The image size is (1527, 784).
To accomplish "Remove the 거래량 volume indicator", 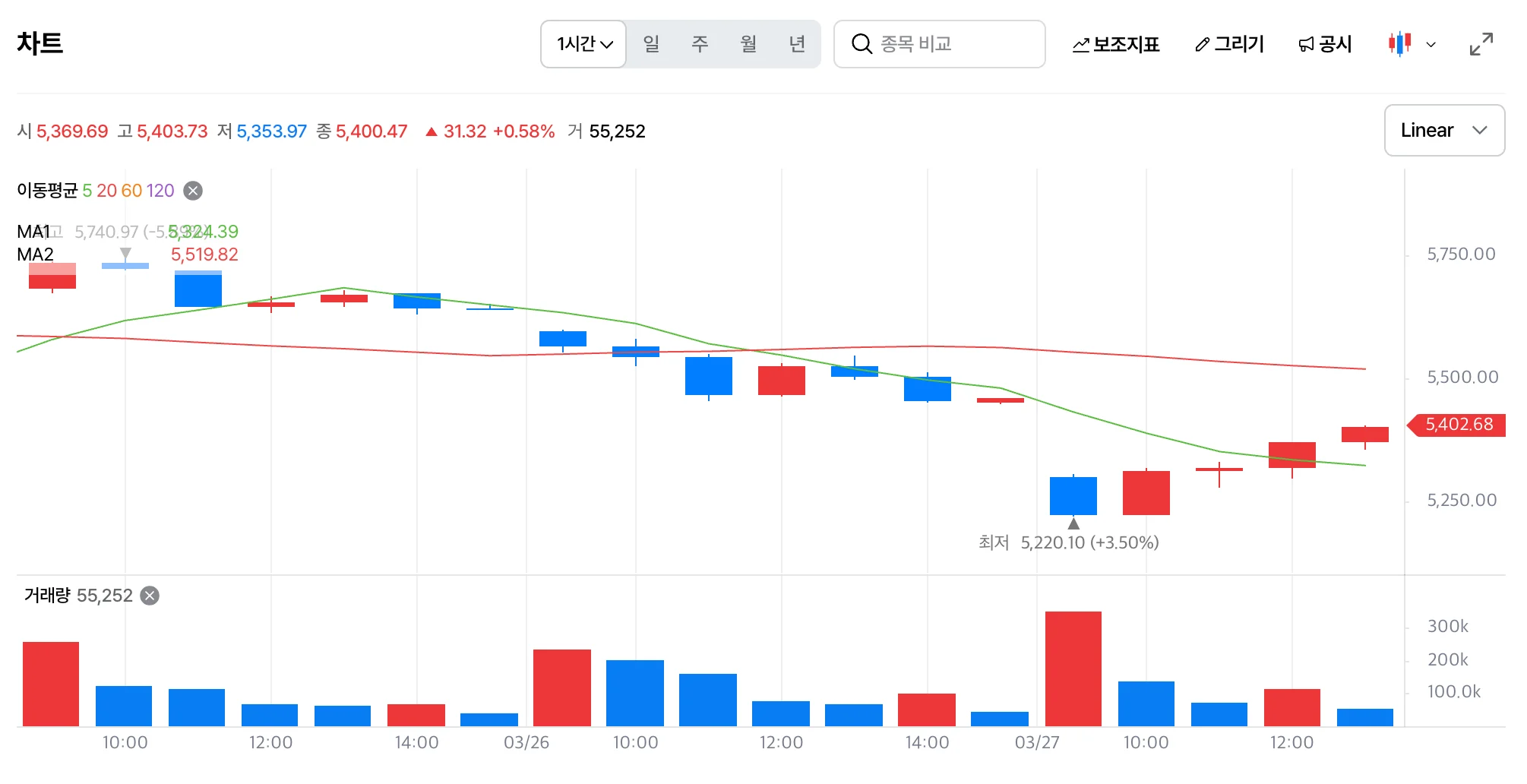I will pyautogui.click(x=150, y=596).
